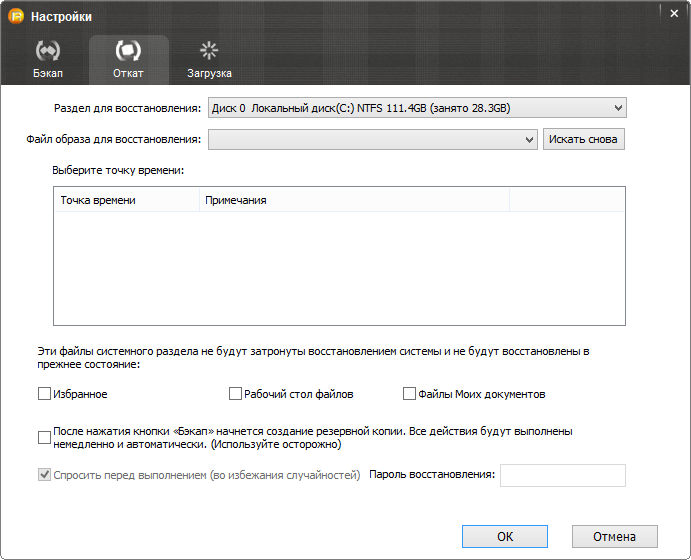Click the Примечания column header

point(353,200)
